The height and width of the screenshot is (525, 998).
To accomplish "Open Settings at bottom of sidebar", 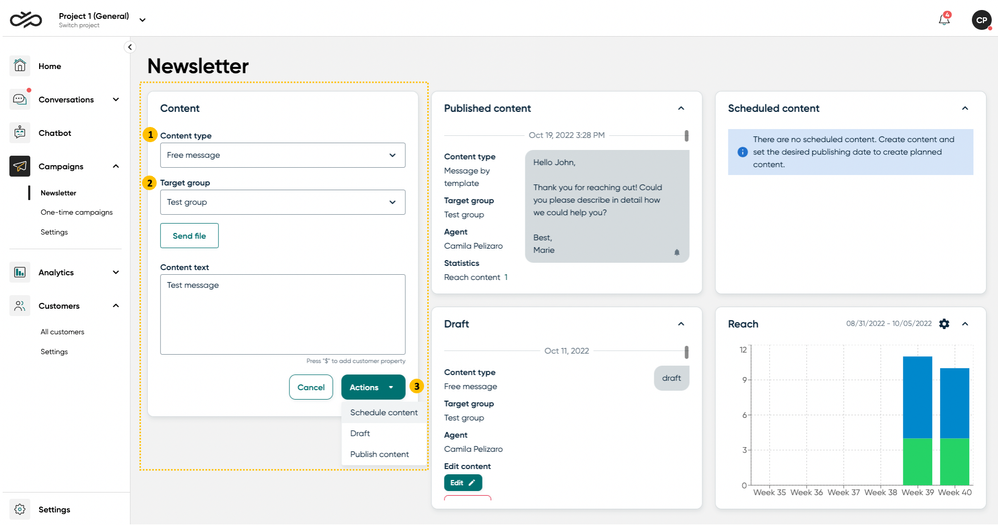I will pyautogui.click(x=54, y=510).
